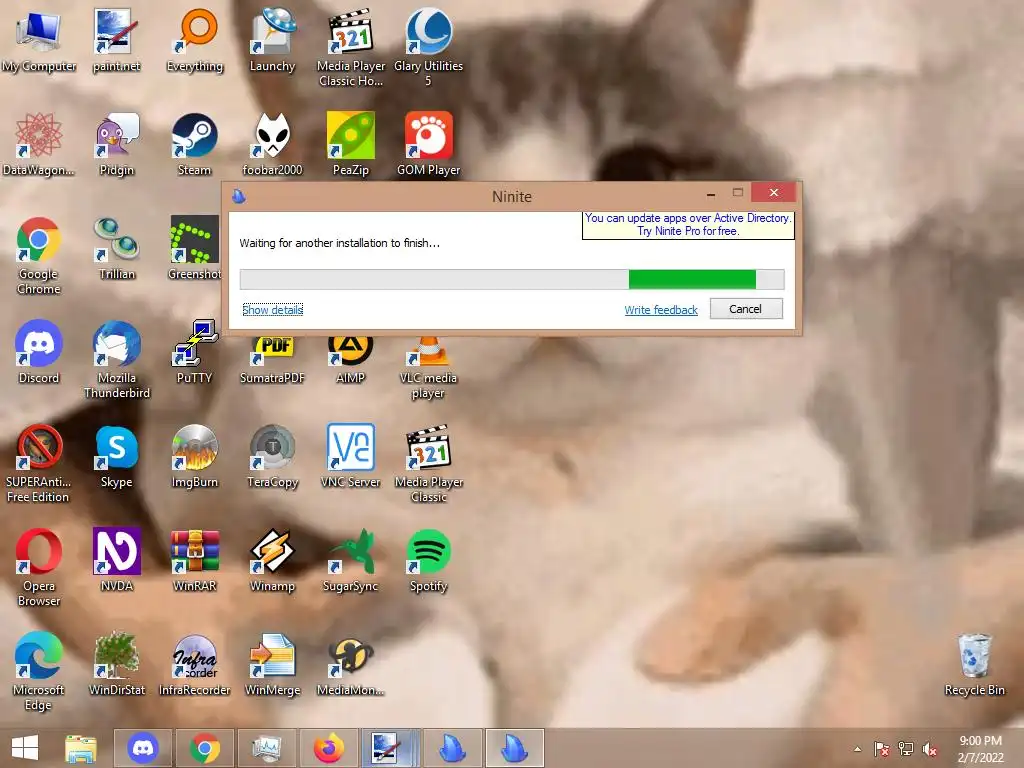Screen dimensions: 1024x768
Task: Open Glary Utilities 5 shortcut
Action: [x=428, y=47]
